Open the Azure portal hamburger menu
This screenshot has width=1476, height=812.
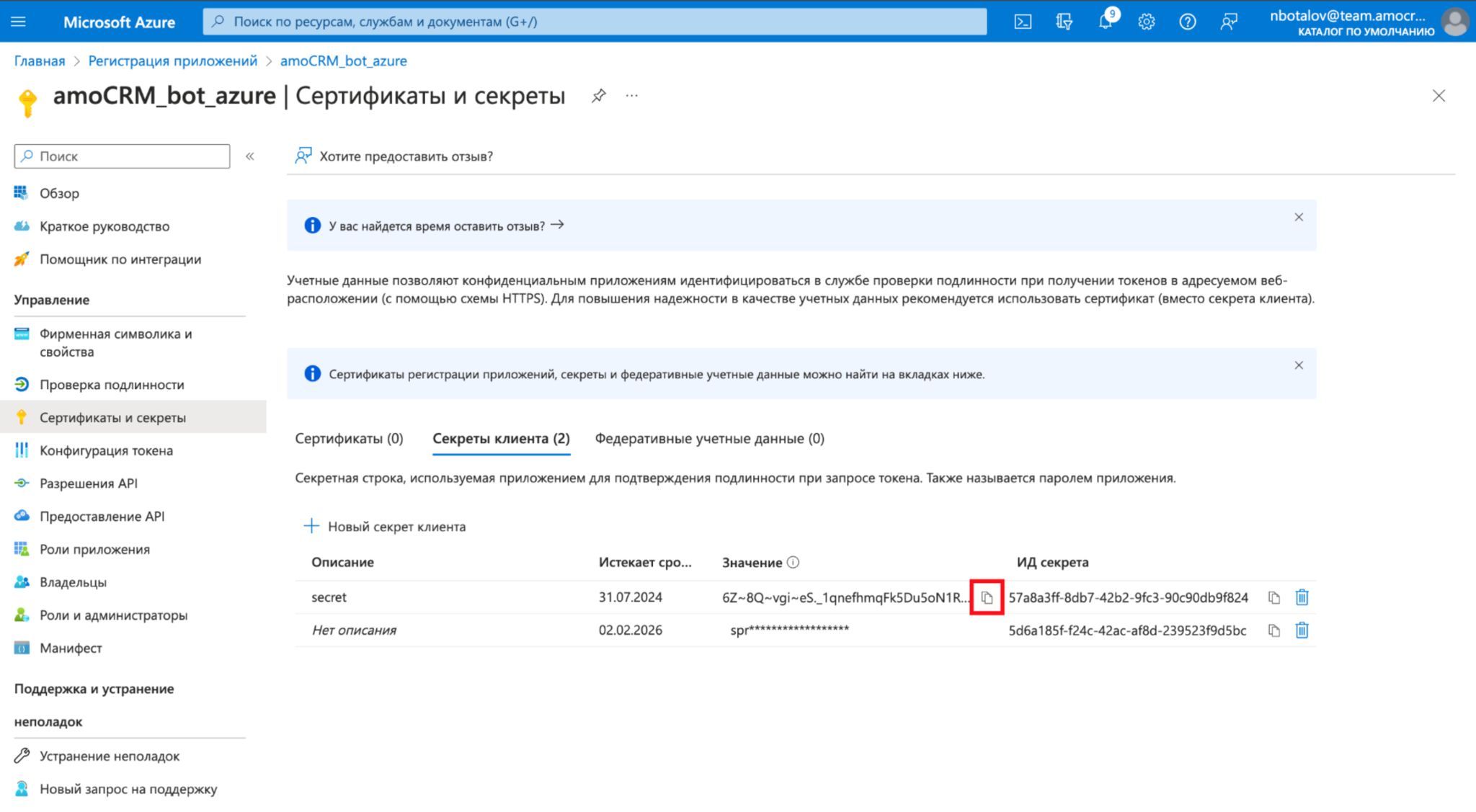[19, 22]
